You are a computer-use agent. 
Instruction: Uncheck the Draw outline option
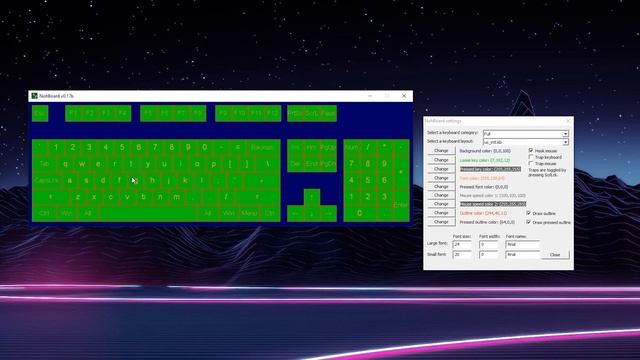pyautogui.click(x=529, y=213)
